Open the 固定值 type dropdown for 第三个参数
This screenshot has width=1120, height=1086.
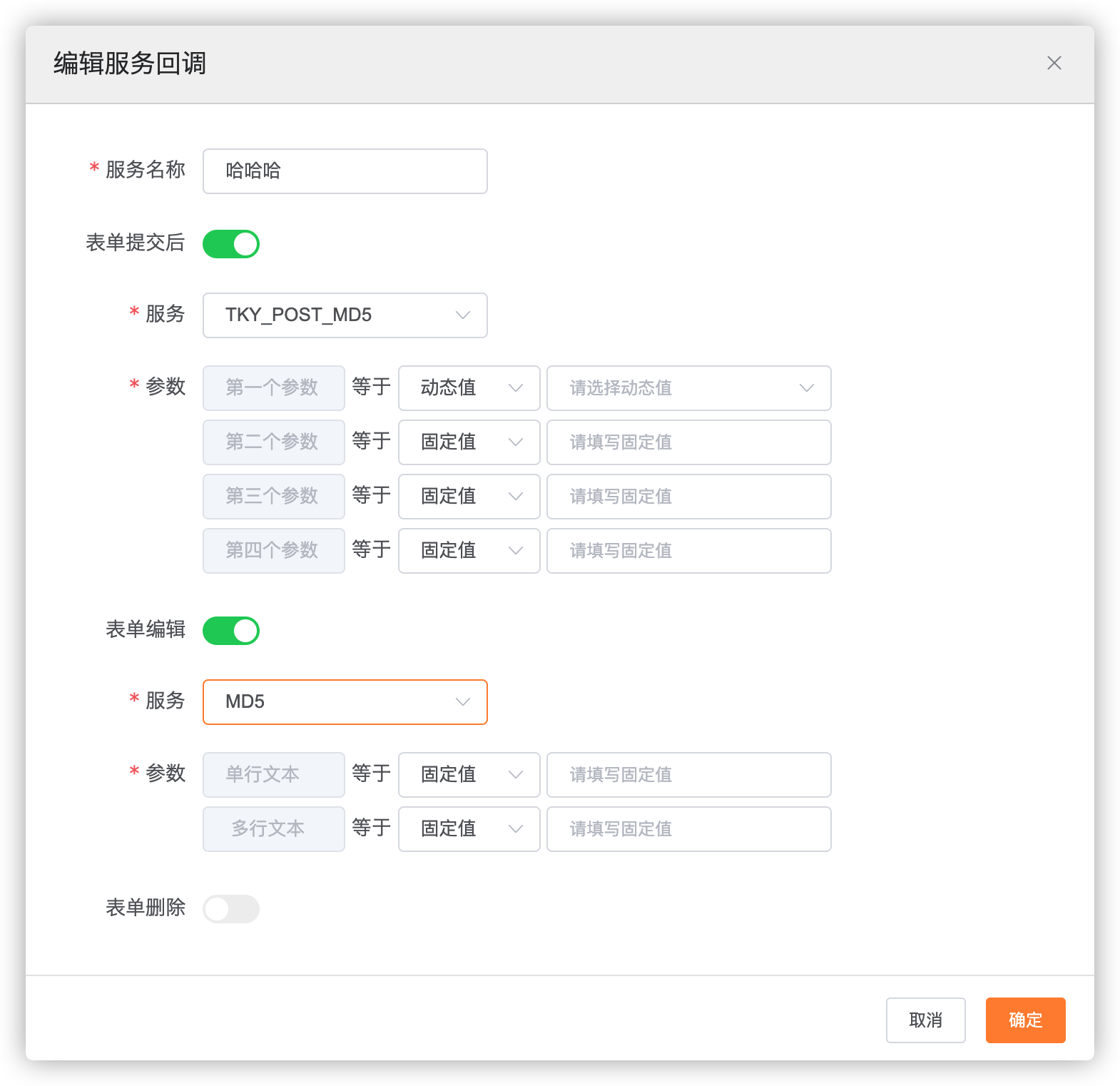click(x=469, y=497)
